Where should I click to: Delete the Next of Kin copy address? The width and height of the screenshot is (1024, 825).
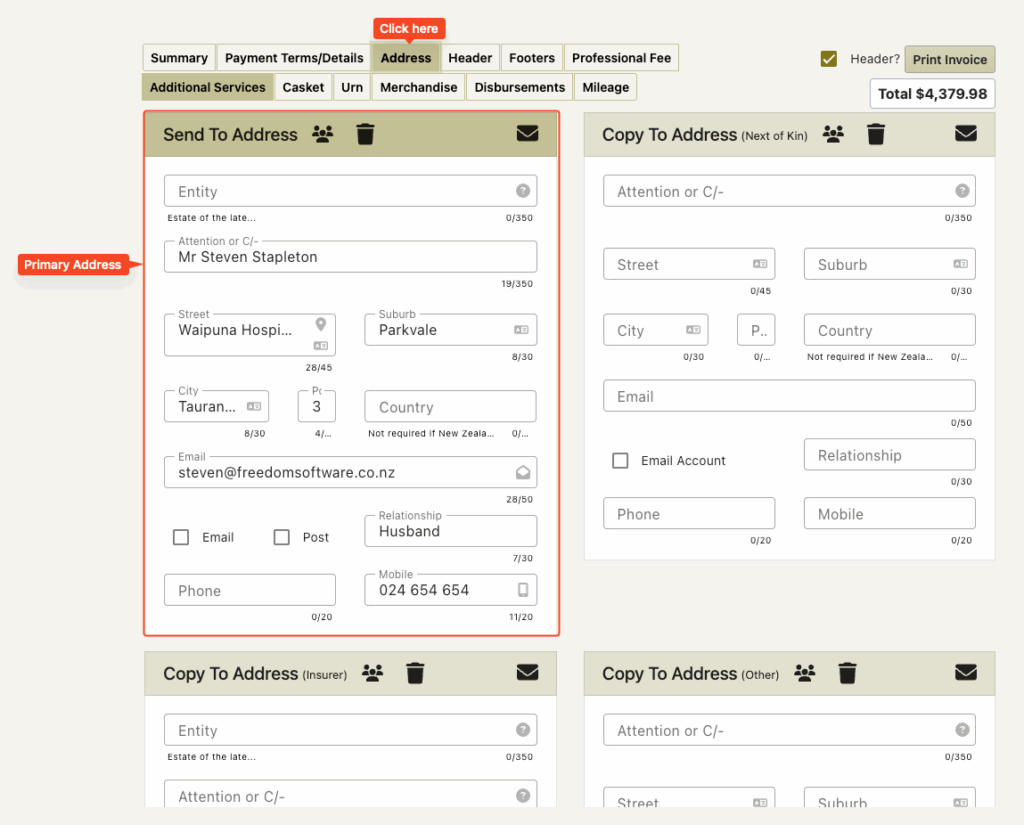tap(876, 134)
